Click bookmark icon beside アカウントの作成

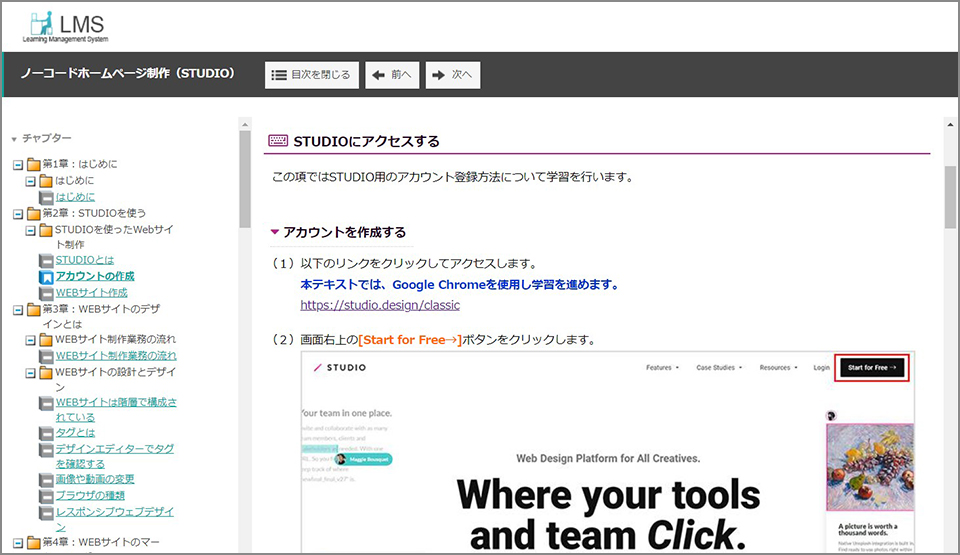pos(47,277)
